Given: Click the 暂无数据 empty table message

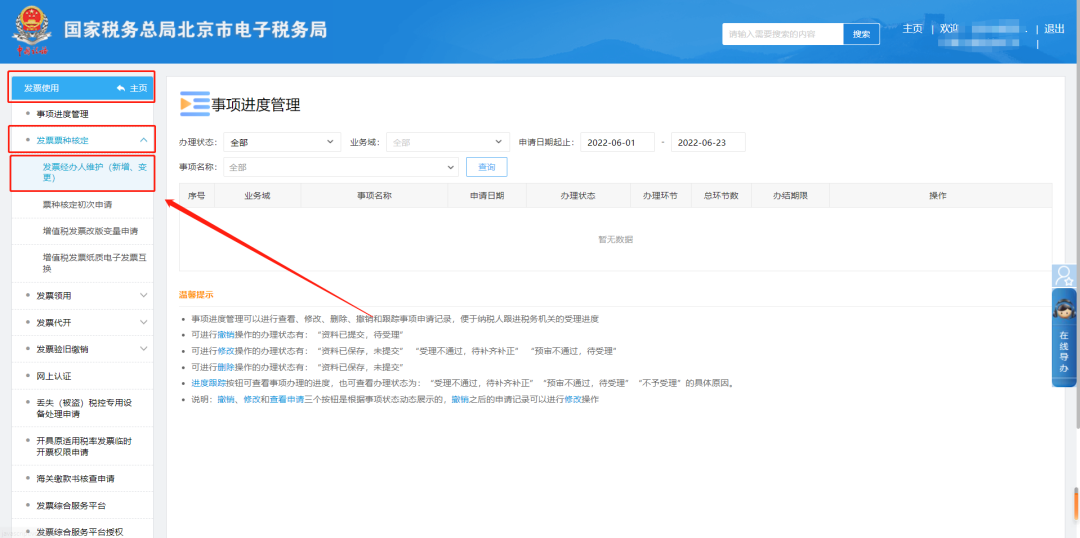Looking at the screenshot, I should [615, 240].
